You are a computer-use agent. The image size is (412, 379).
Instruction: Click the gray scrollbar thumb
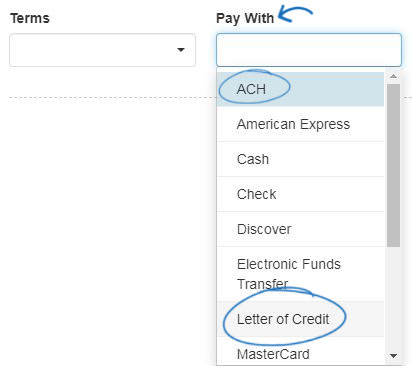(x=393, y=165)
